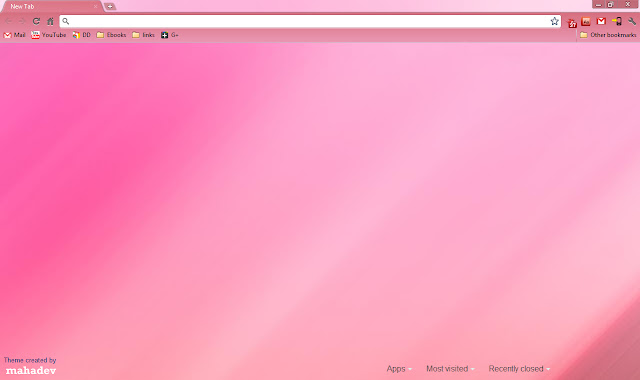This screenshot has height=380, width=640.
Task: Click the forward navigation arrow
Action: tap(22, 21)
